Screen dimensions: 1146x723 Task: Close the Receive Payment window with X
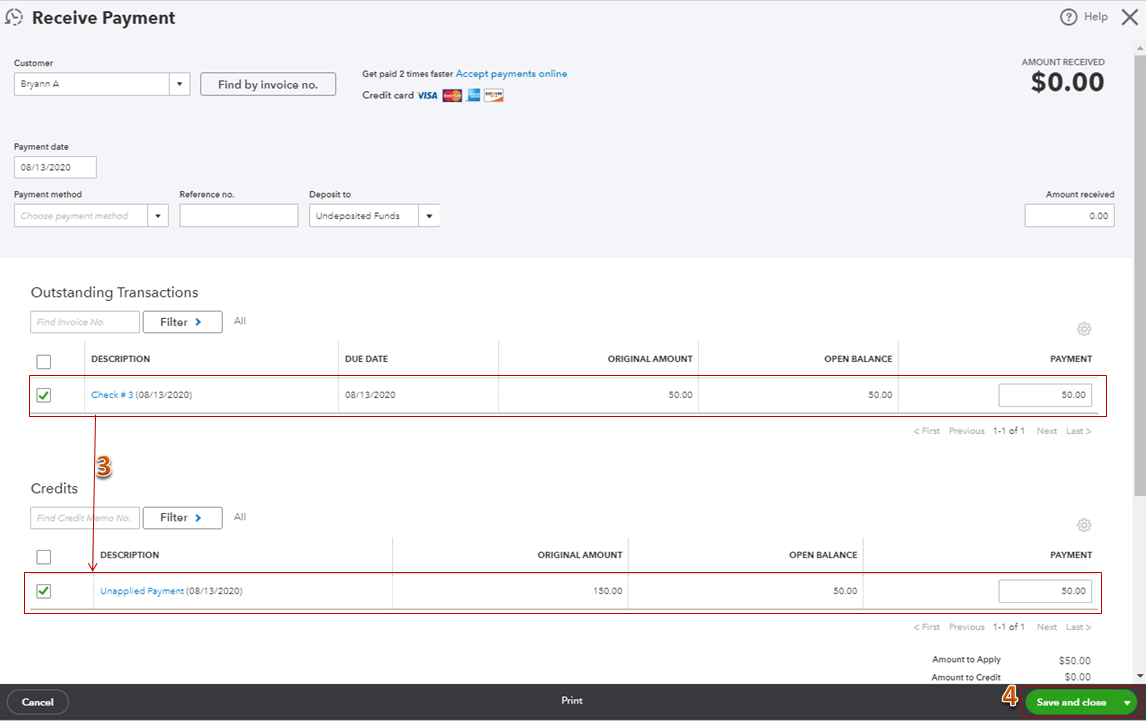(1129, 17)
